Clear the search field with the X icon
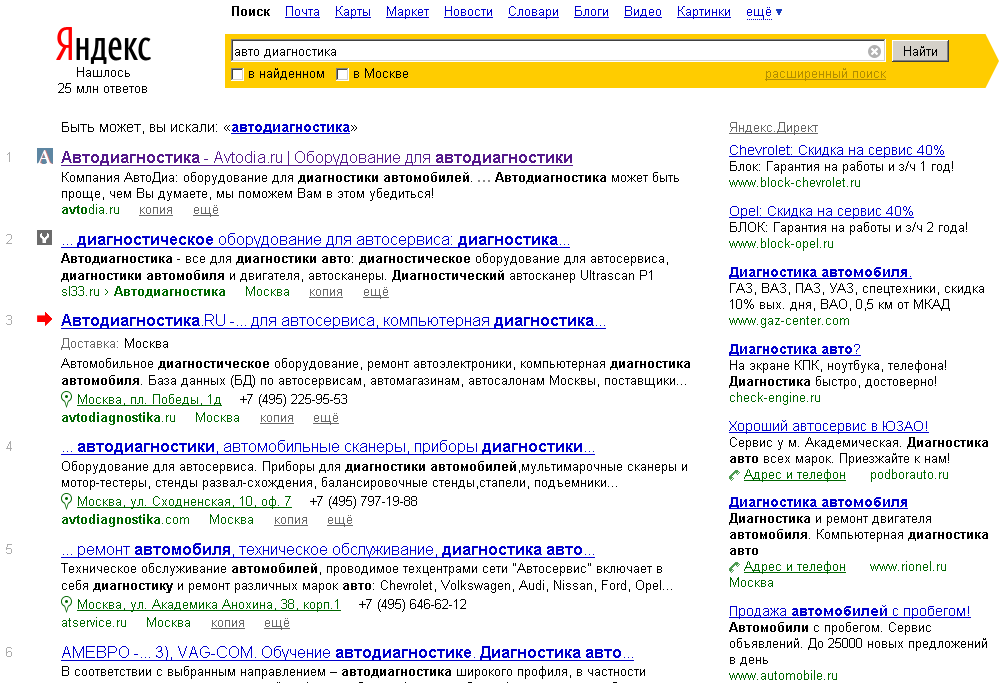The image size is (1001, 683). (874, 51)
